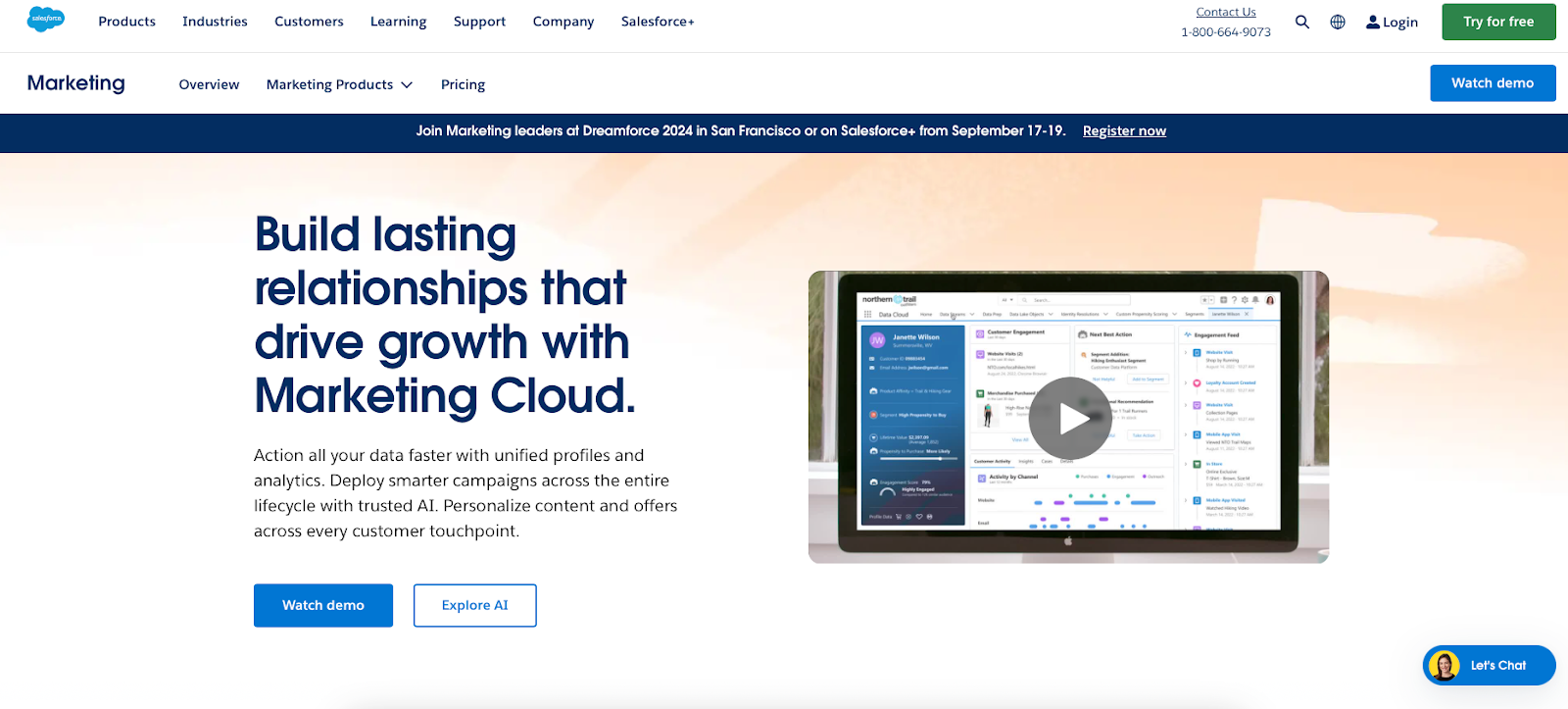
Task: Click the paragraph starting Action all your data
Action: pos(465,493)
